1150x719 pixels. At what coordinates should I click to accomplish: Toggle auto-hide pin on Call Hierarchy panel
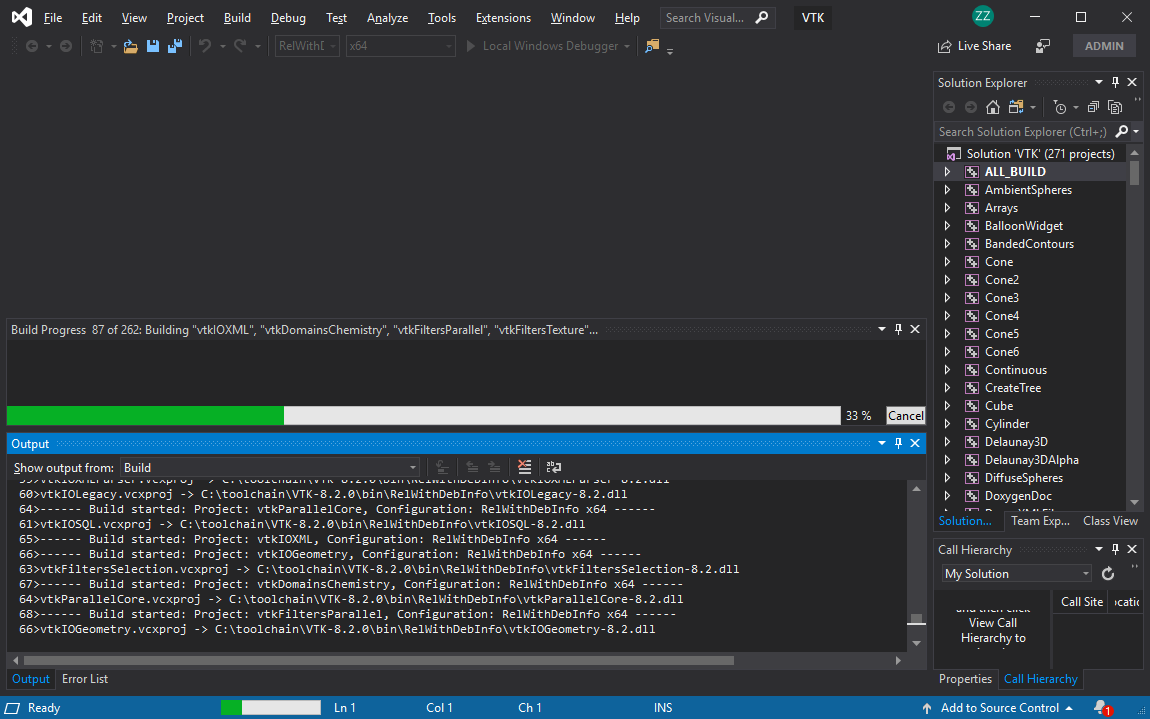(1116, 549)
